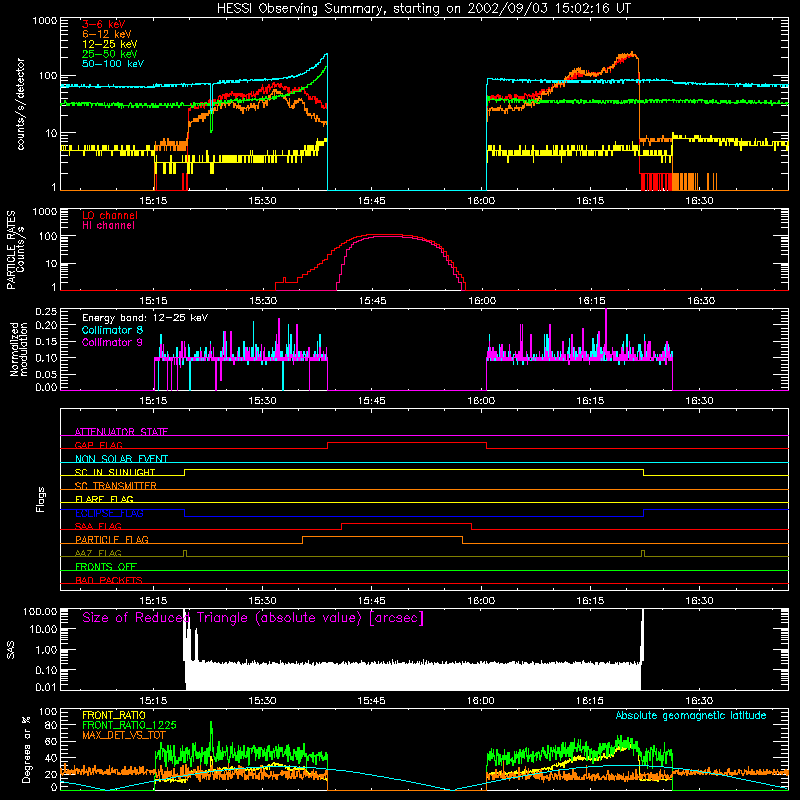Click the HESSI Observing Summary title text
The width and height of the screenshot is (800, 800).
pyautogui.click(x=423, y=8)
